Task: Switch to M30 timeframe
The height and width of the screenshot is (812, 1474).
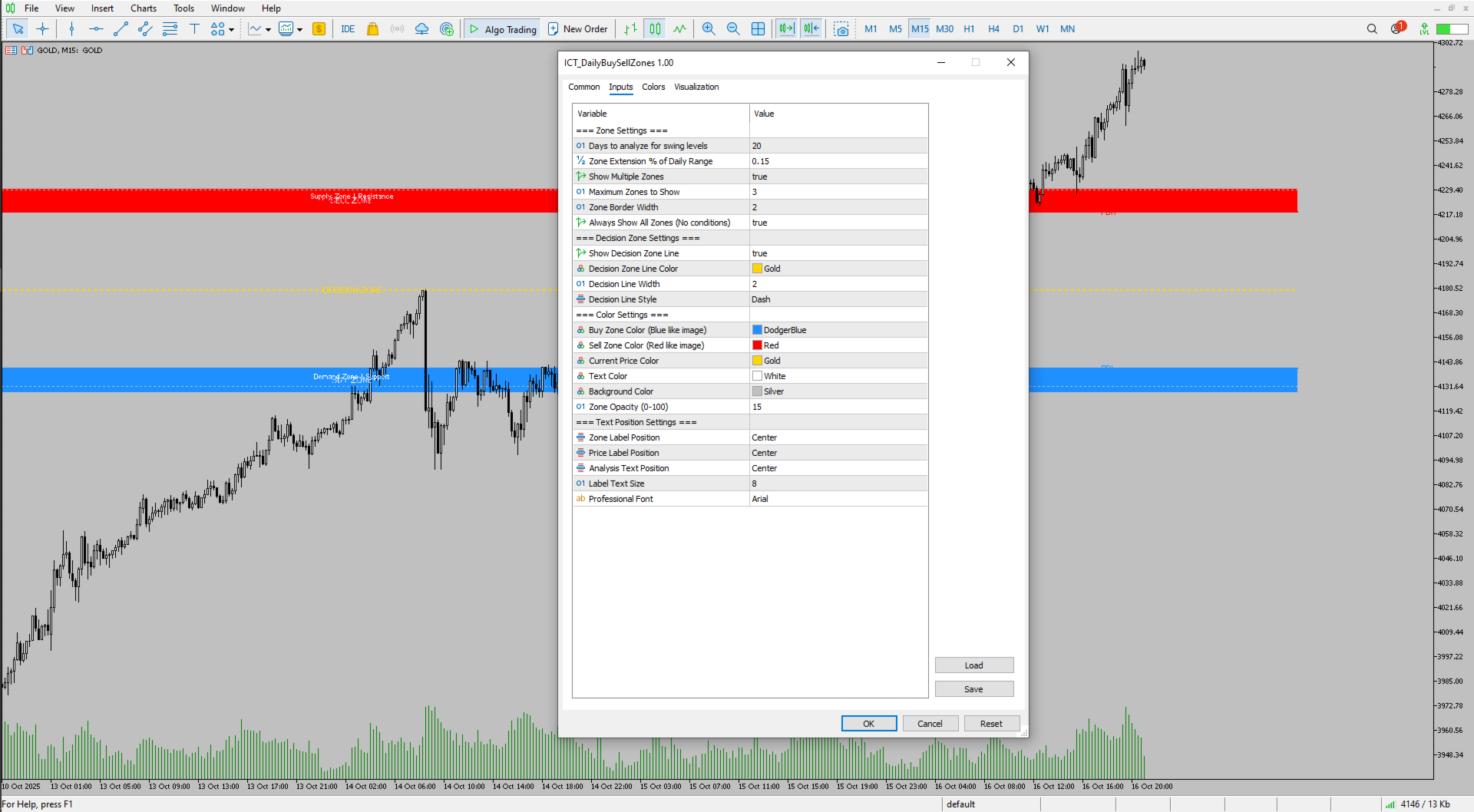Action: tap(944, 29)
